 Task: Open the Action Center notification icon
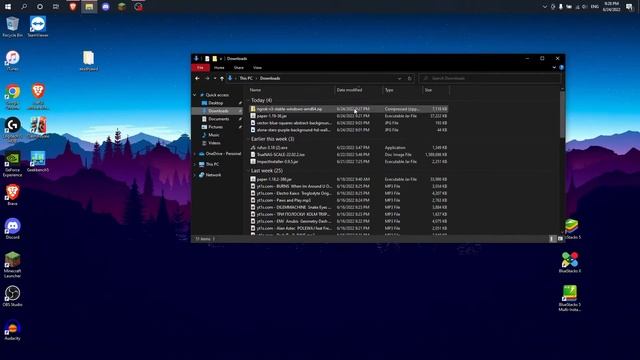pyautogui.click(x=629, y=7)
